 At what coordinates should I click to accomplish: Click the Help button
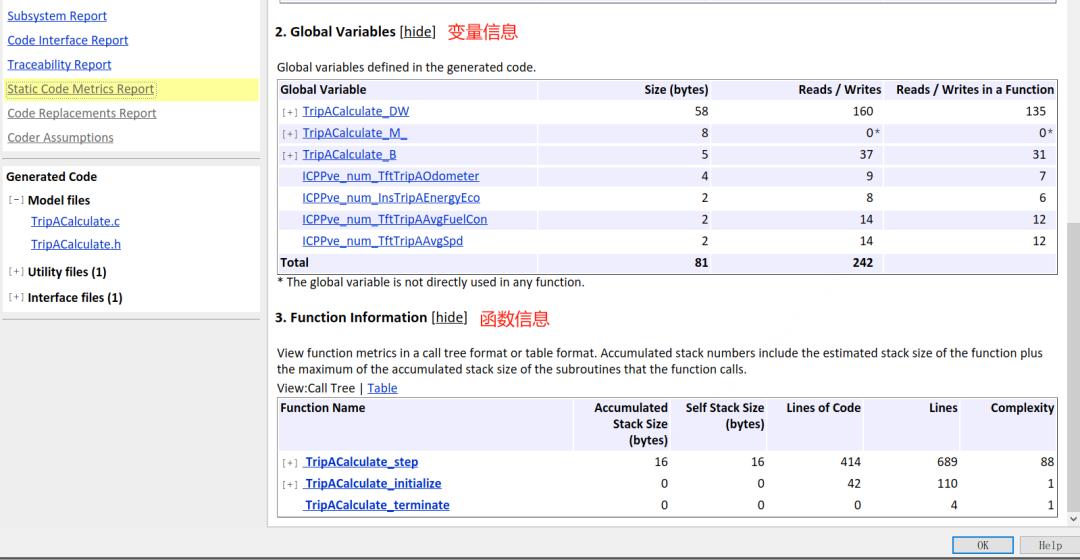tap(1049, 545)
